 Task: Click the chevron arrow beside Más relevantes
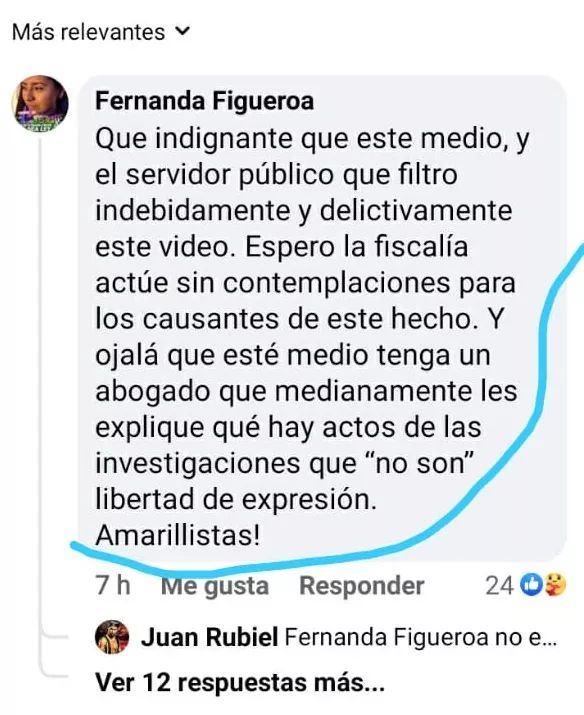point(182,31)
